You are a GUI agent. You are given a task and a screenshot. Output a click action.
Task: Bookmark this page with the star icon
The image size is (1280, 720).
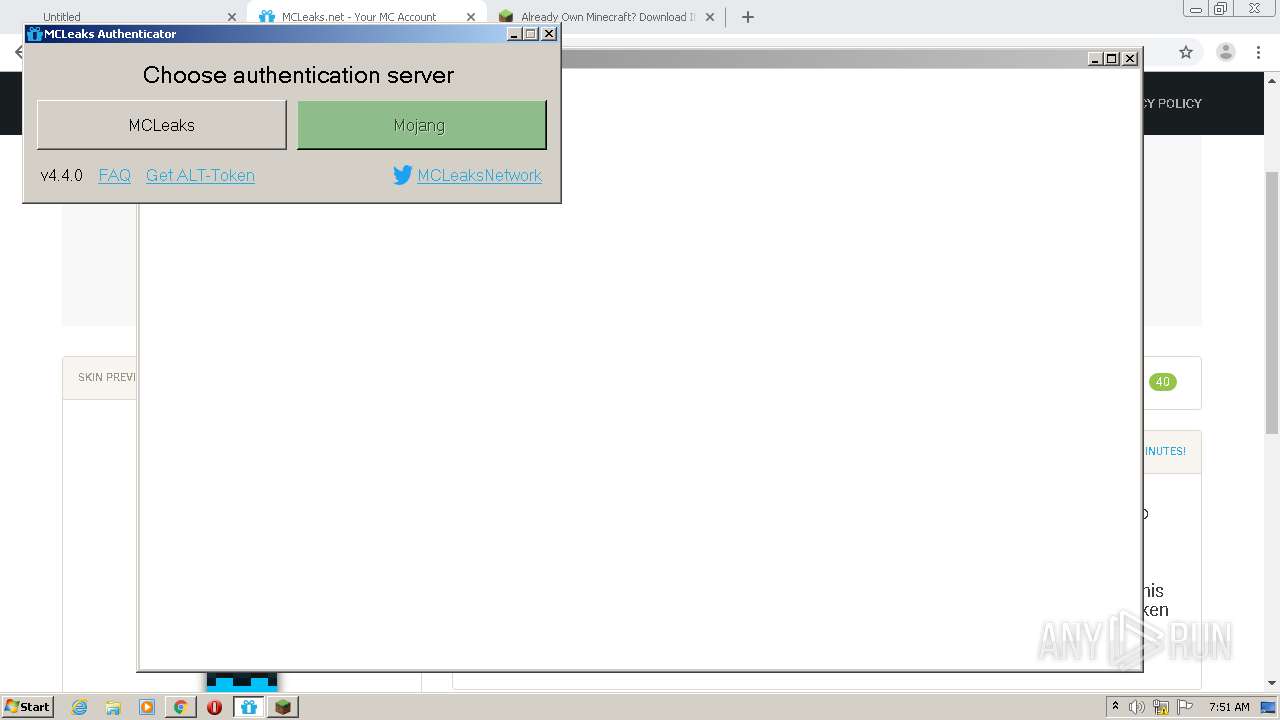click(1186, 52)
